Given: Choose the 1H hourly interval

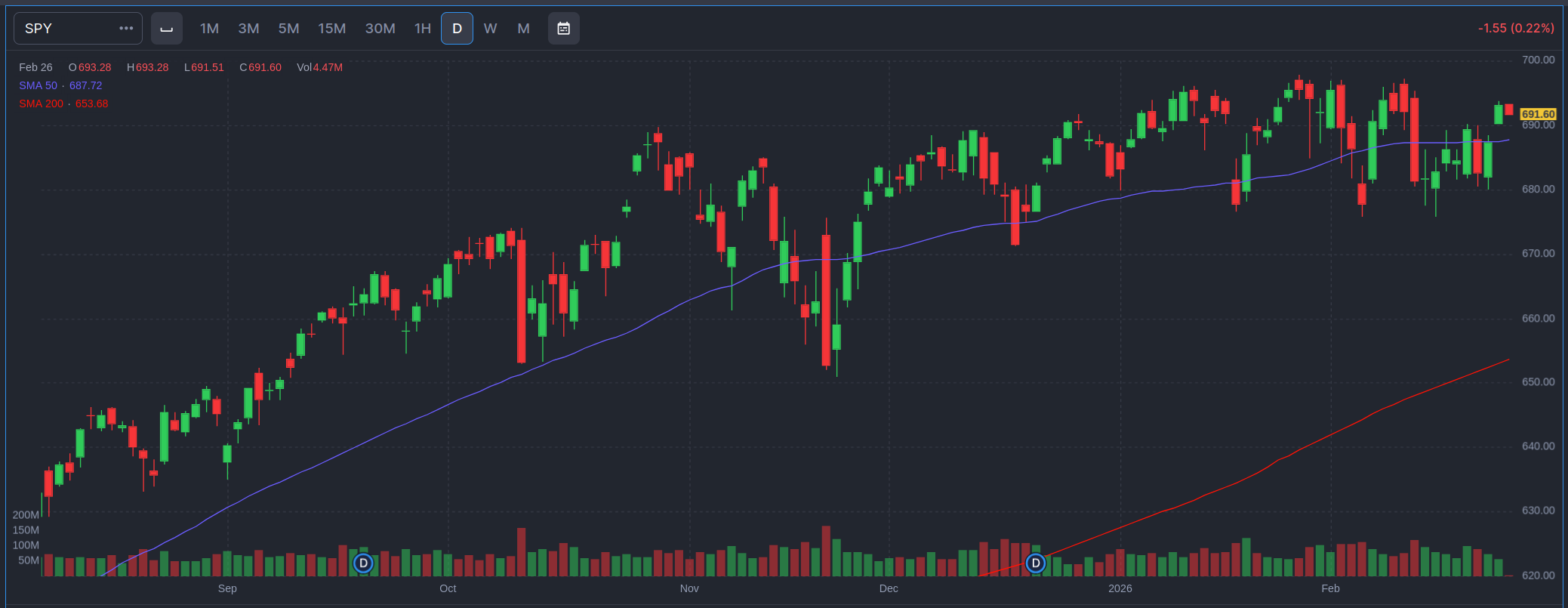Looking at the screenshot, I should (x=422, y=29).
